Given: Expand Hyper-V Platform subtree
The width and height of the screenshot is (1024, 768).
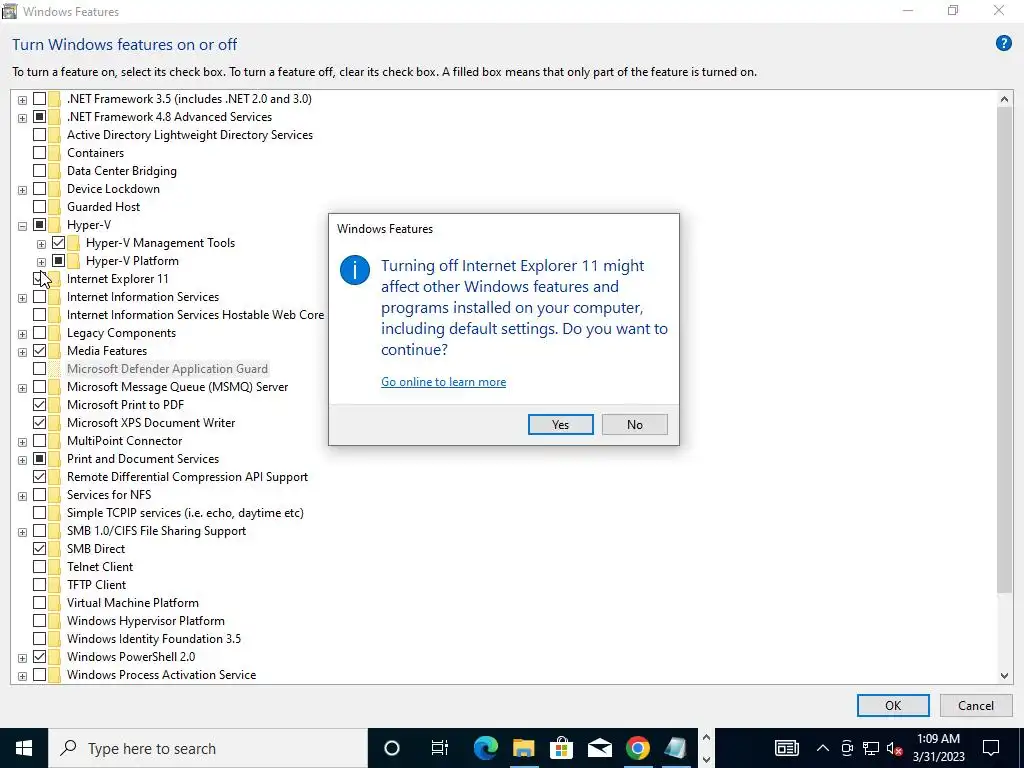Looking at the screenshot, I should pyautogui.click(x=41, y=262).
